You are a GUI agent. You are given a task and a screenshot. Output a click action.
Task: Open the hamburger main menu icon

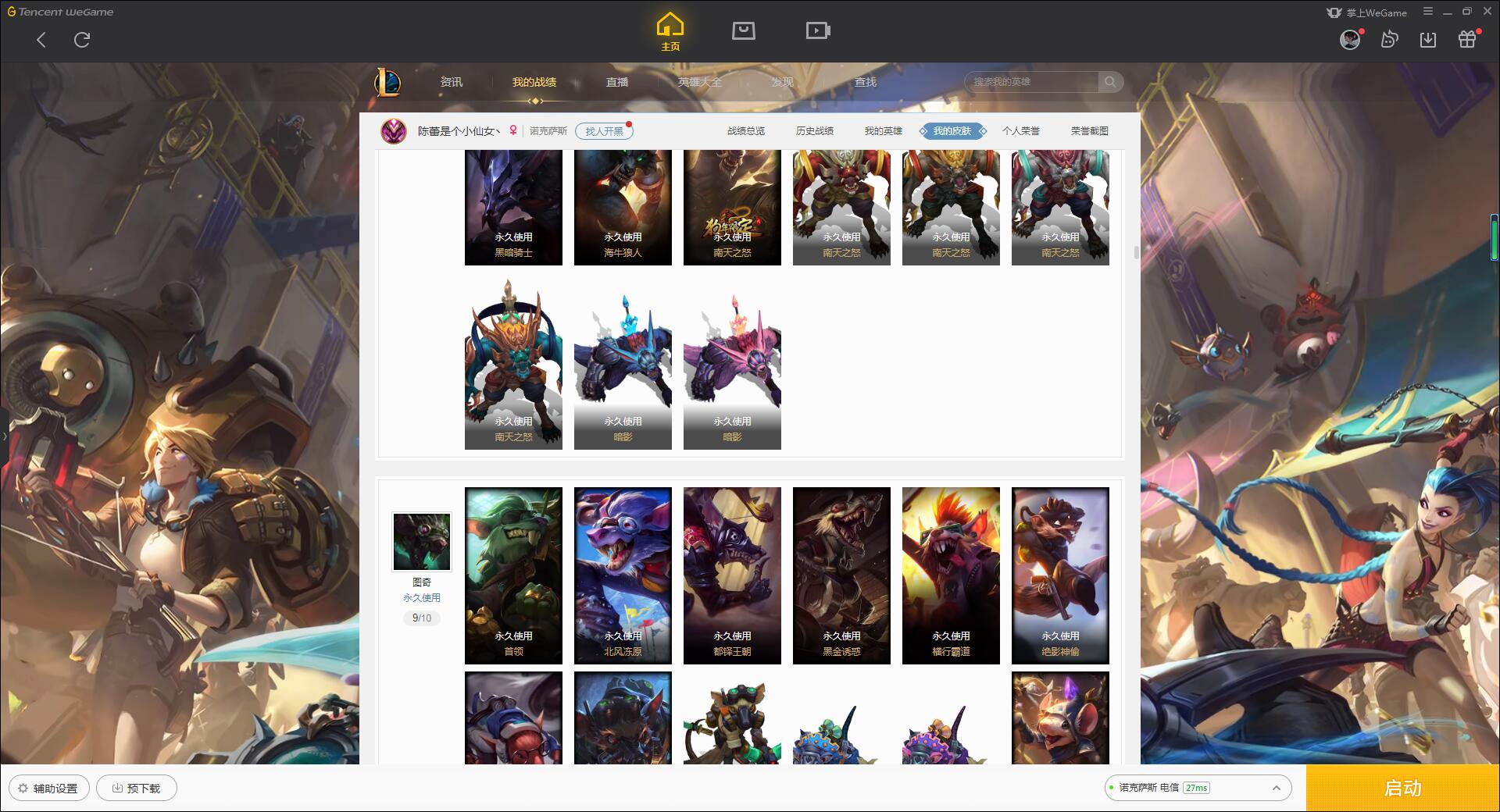pos(1428,12)
